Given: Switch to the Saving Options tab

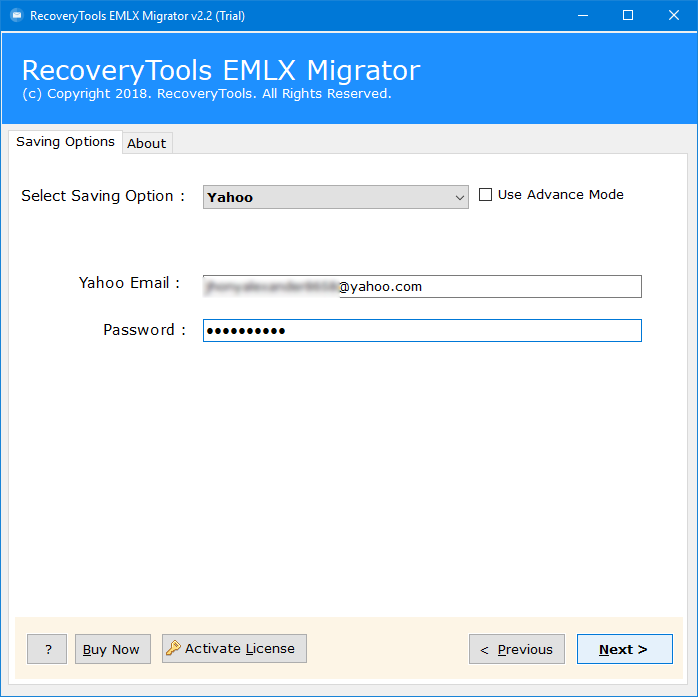Looking at the screenshot, I should pos(65,142).
